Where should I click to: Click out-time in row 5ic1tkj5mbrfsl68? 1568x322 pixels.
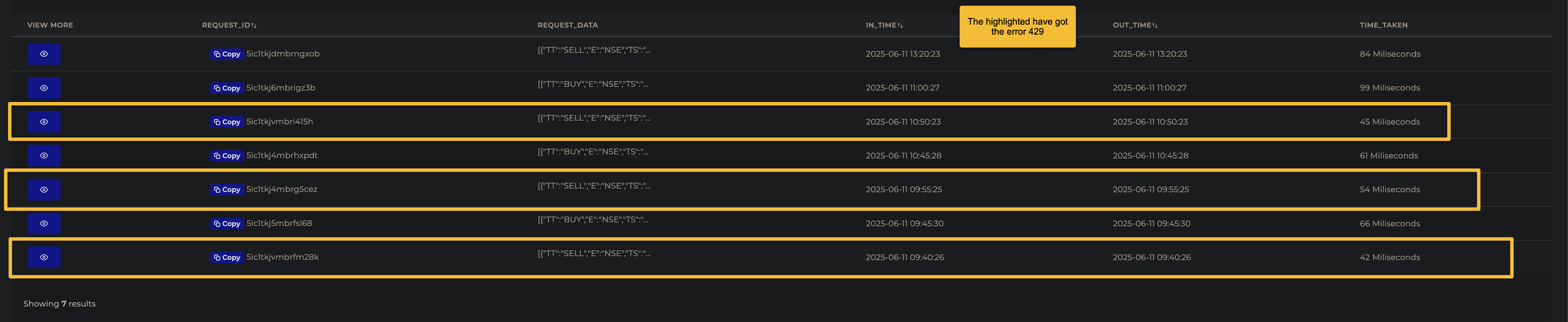[x=1152, y=224]
